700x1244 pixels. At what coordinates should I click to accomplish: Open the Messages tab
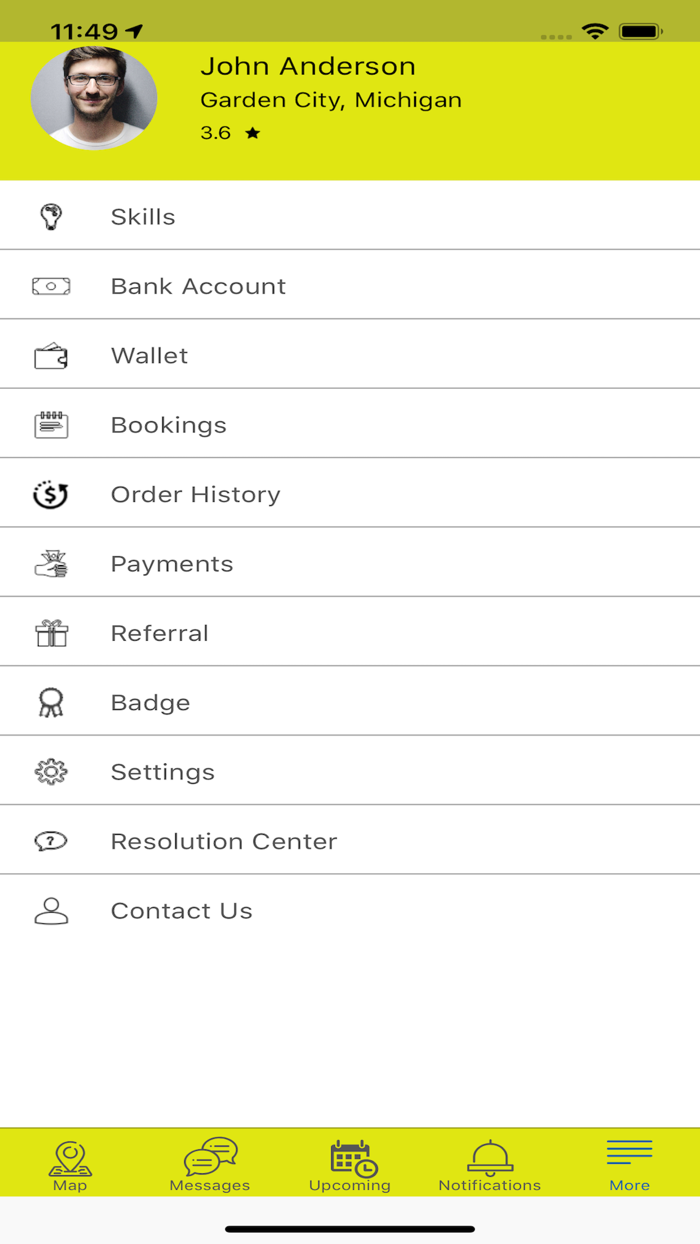click(x=209, y=1161)
